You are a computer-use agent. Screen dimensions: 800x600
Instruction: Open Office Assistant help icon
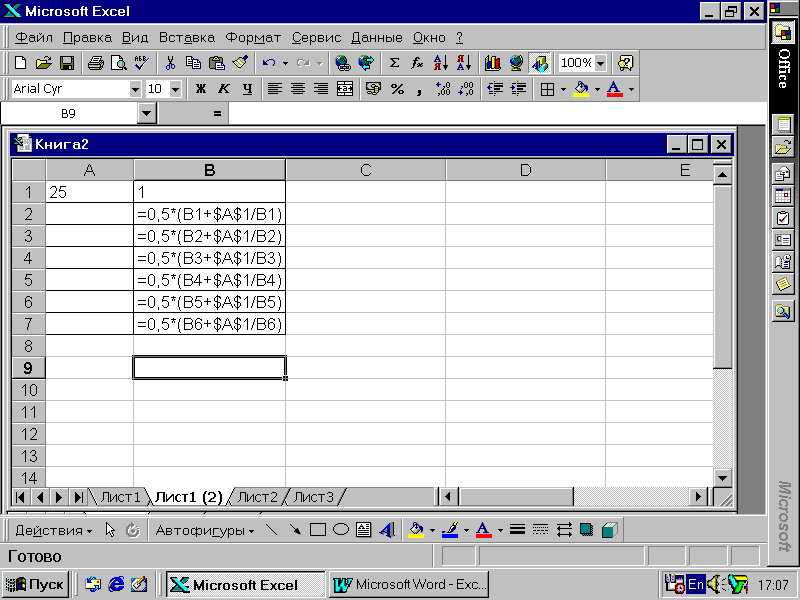pos(625,63)
